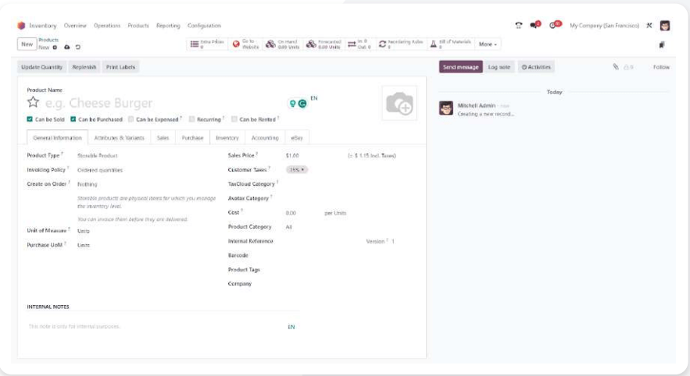Open the debug tools wrench icon
The height and width of the screenshot is (376, 690).
pyautogui.click(x=649, y=26)
